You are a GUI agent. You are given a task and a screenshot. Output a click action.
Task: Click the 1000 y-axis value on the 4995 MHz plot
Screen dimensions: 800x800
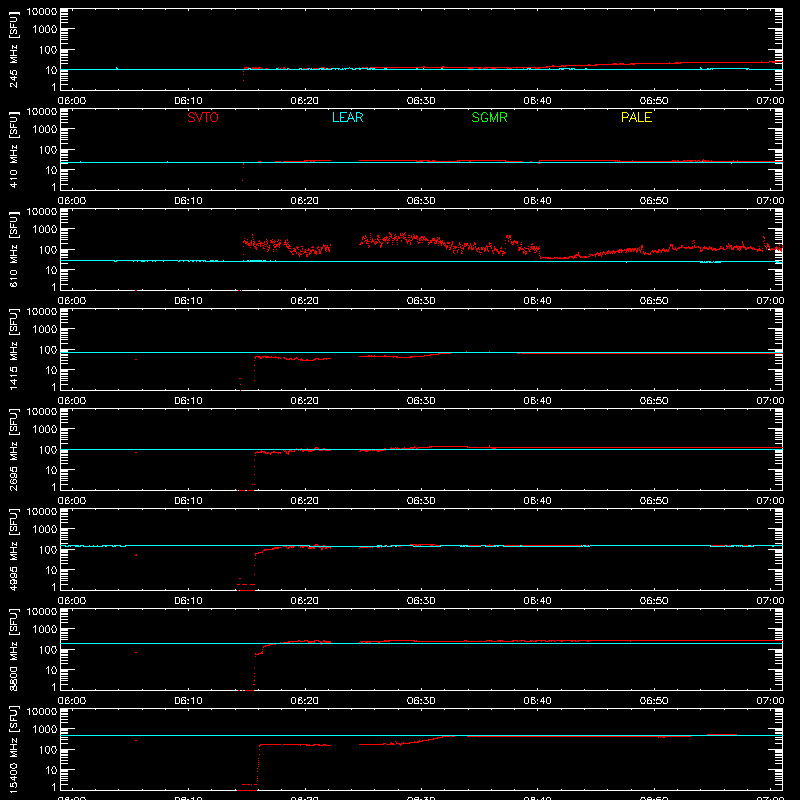pyautogui.click(x=45, y=530)
